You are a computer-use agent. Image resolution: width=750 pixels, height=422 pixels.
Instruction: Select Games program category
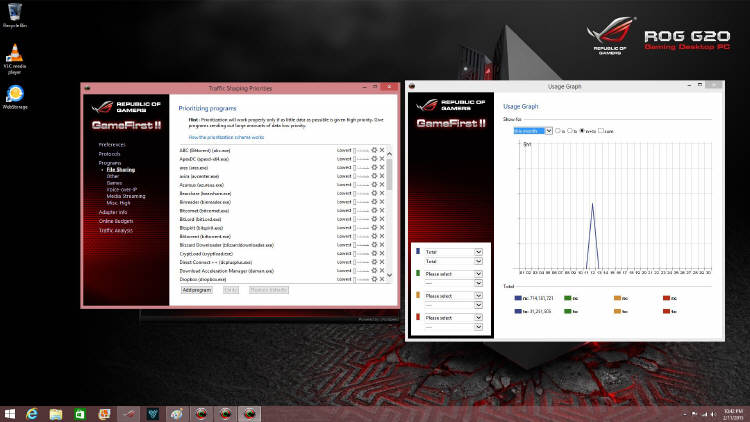pyautogui.click(x=114, y=183)
